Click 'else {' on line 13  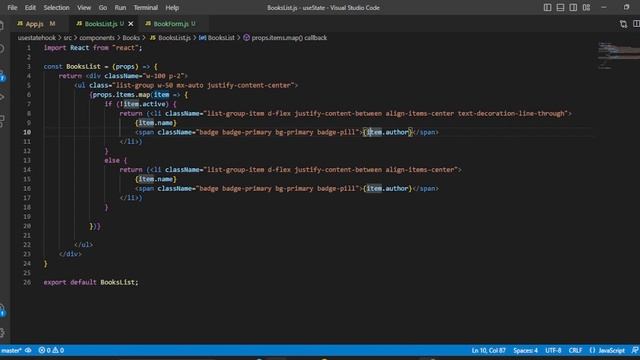coord(116,160)
